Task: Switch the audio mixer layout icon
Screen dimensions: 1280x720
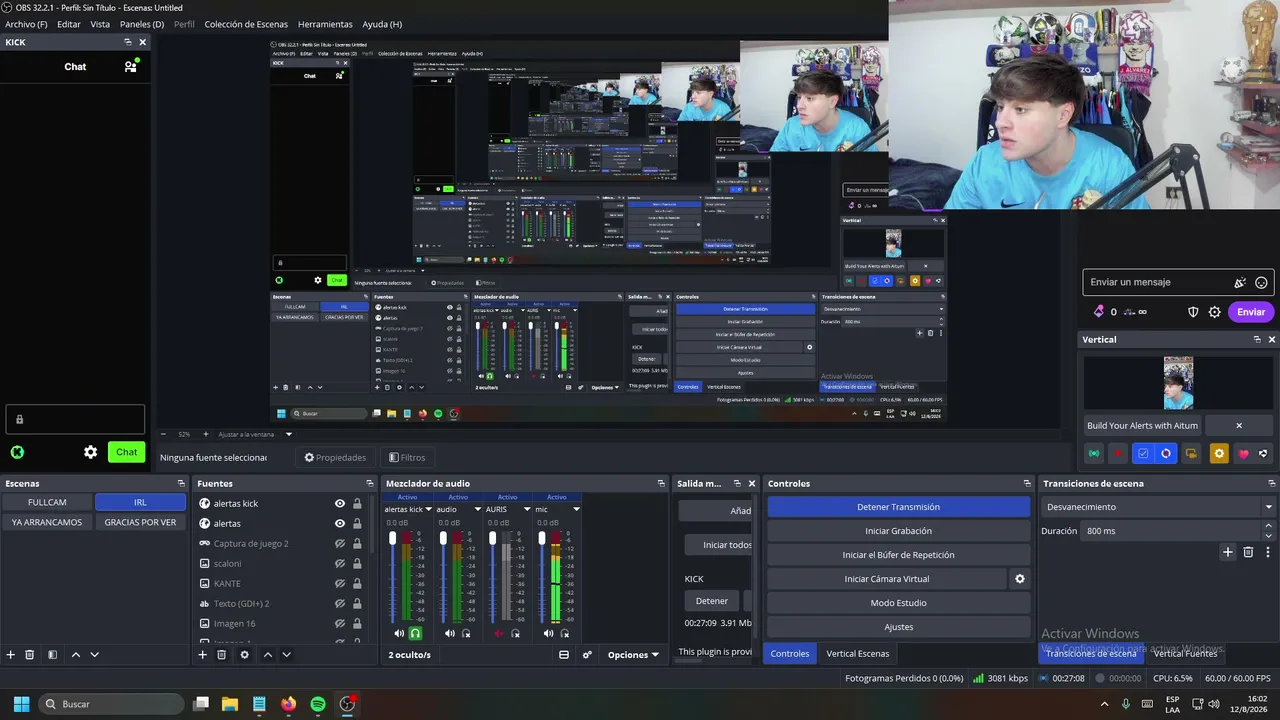Action: coord(564,655)
